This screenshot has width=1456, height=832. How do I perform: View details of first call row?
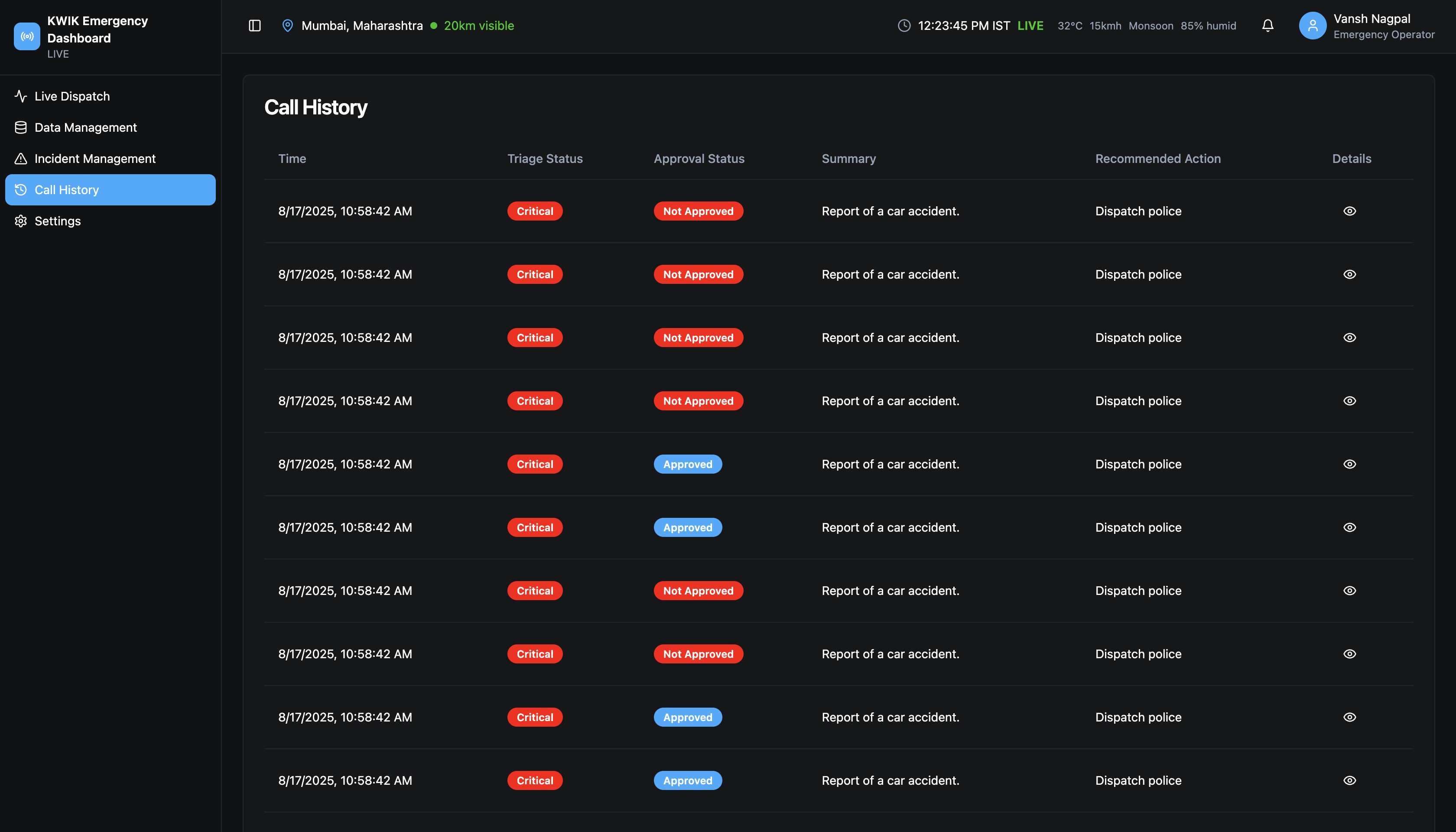click(1349, 211)
